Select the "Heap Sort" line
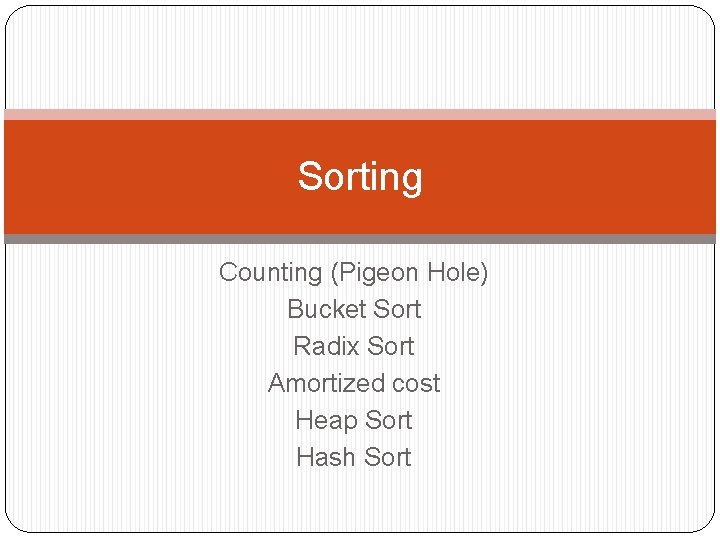 (x=354, y=420)
